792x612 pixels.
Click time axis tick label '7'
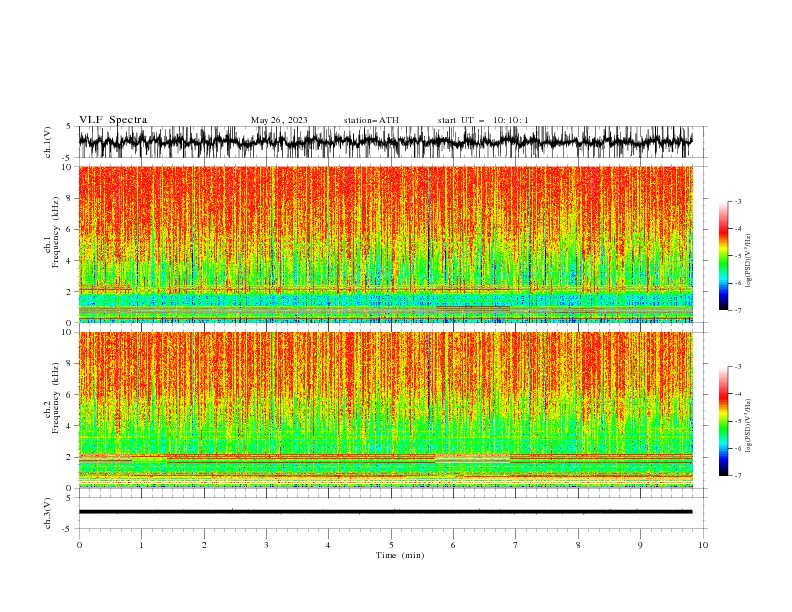(x=516, y=545)
